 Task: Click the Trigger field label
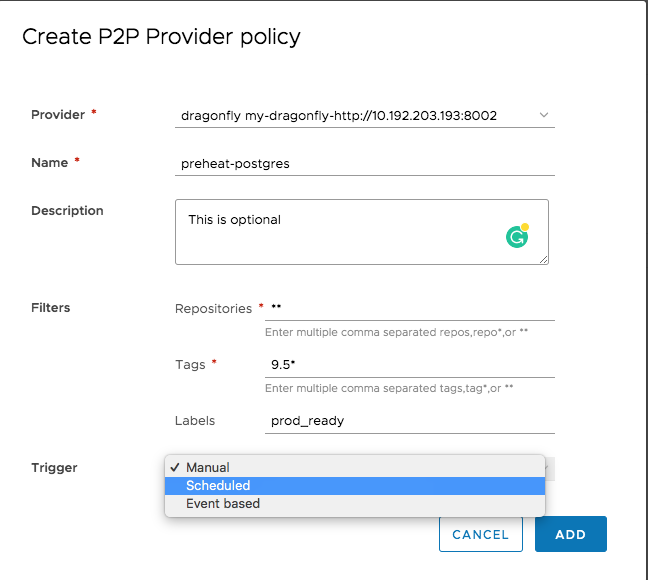point(54,468)
